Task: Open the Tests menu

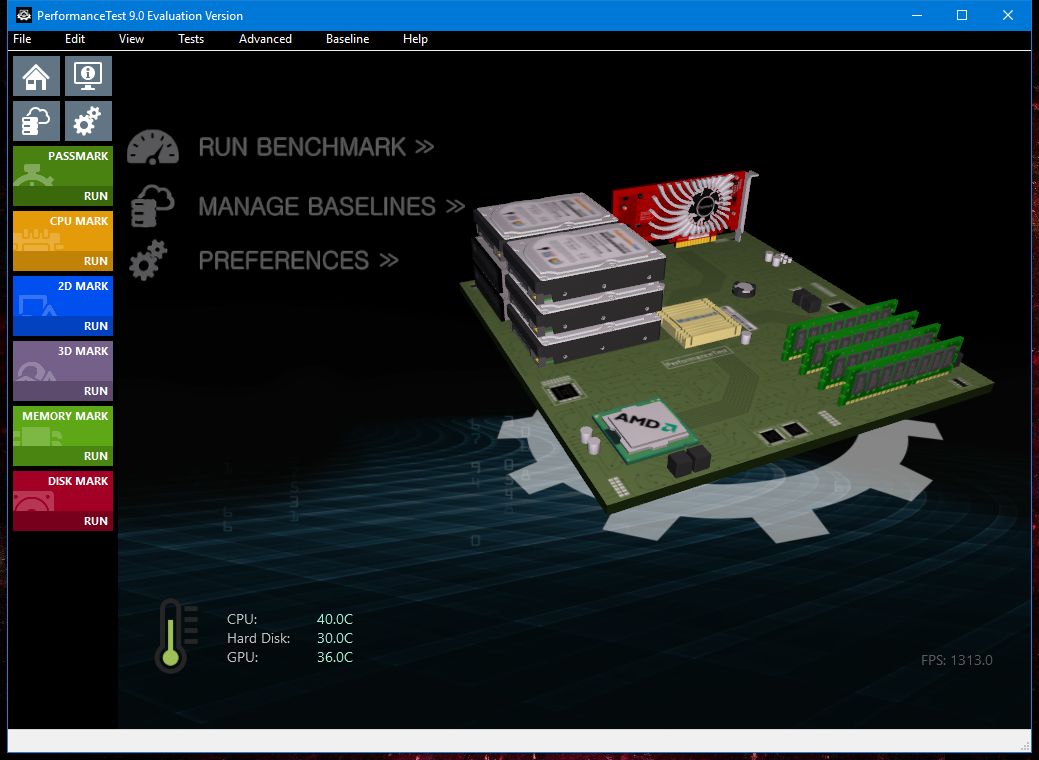Action: pyautogui.click(x=190, y=39)
